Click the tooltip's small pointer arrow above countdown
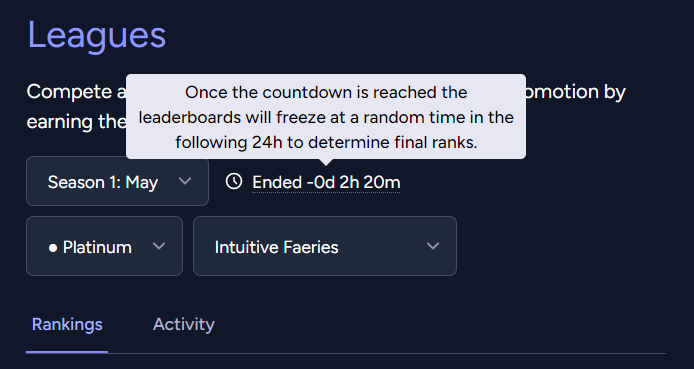This screenshot has width=694, height=369. pos(326,162)
